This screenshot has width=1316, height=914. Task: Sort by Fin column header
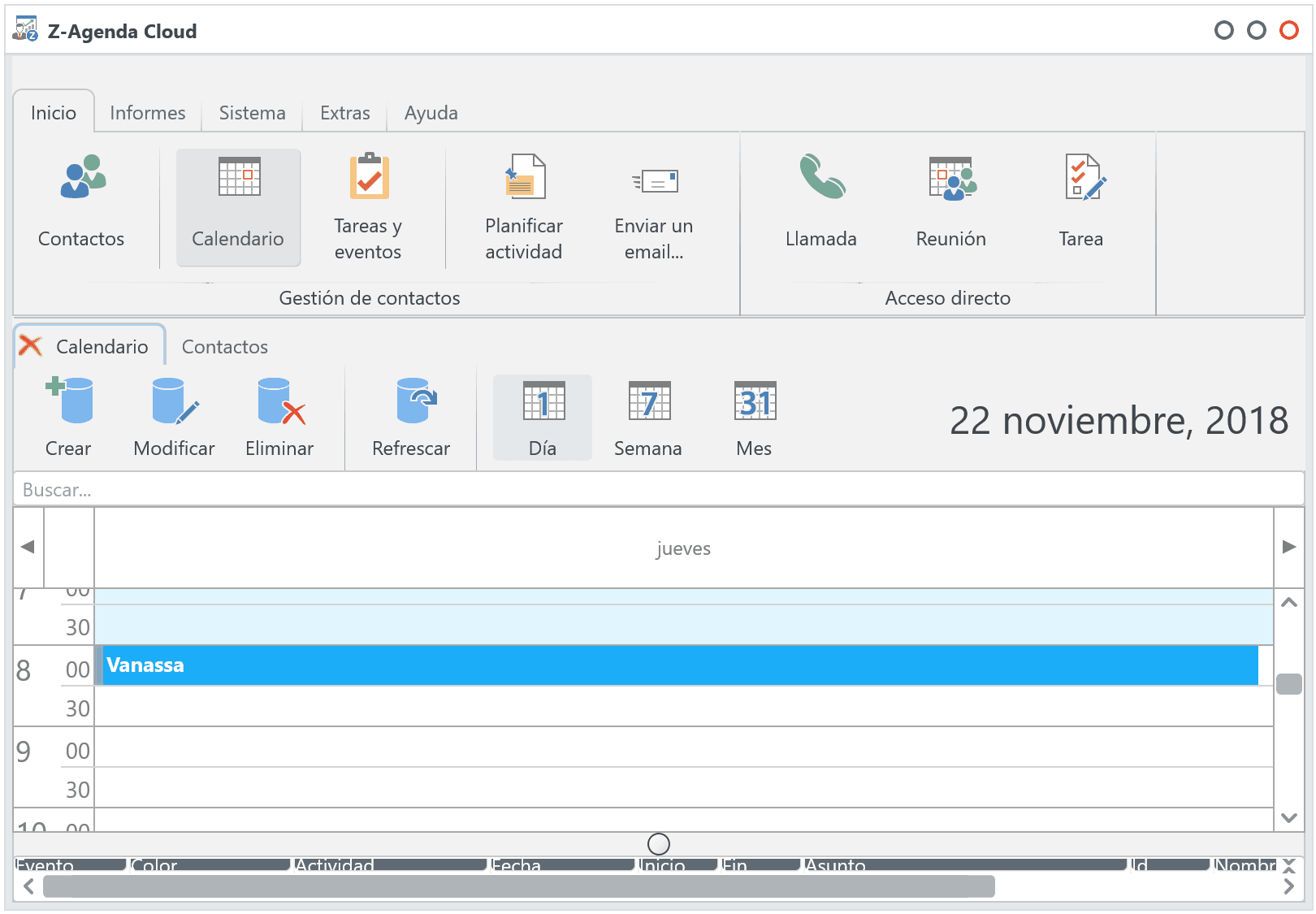click(x=761, y=864)
